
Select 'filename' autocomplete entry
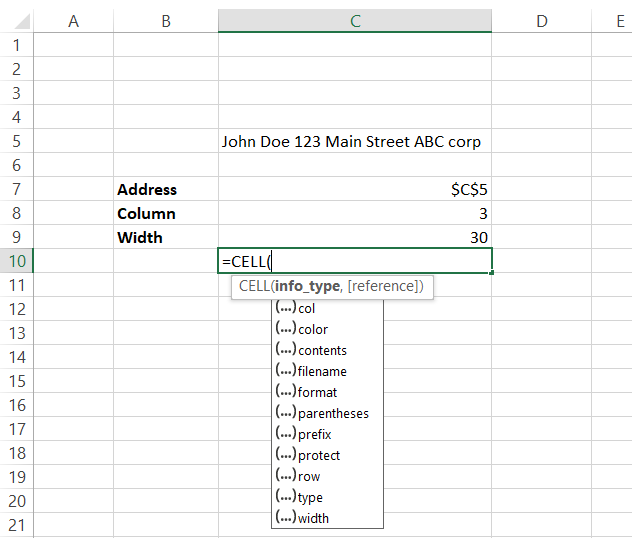point(322,371)
